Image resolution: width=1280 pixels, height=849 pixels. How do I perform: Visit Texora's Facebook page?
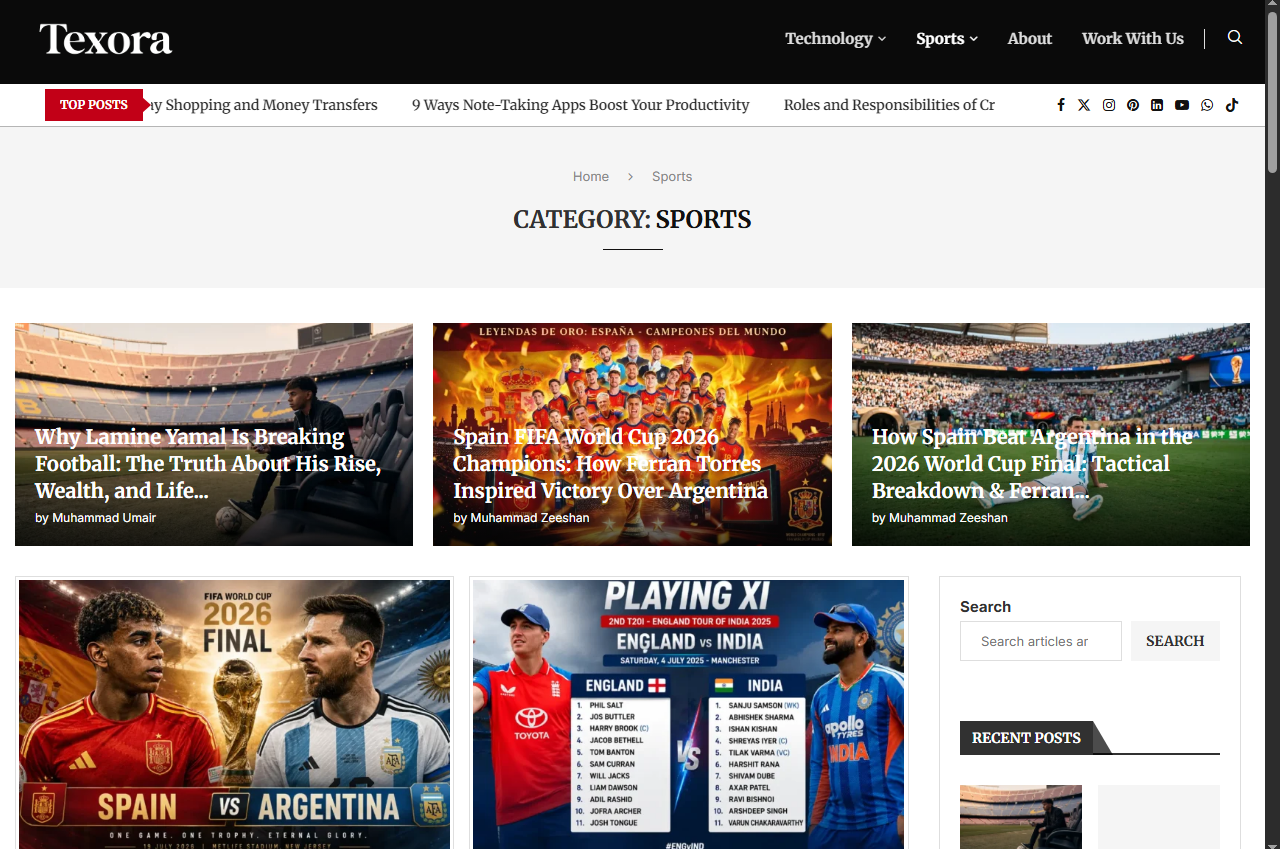[1061, 105]
